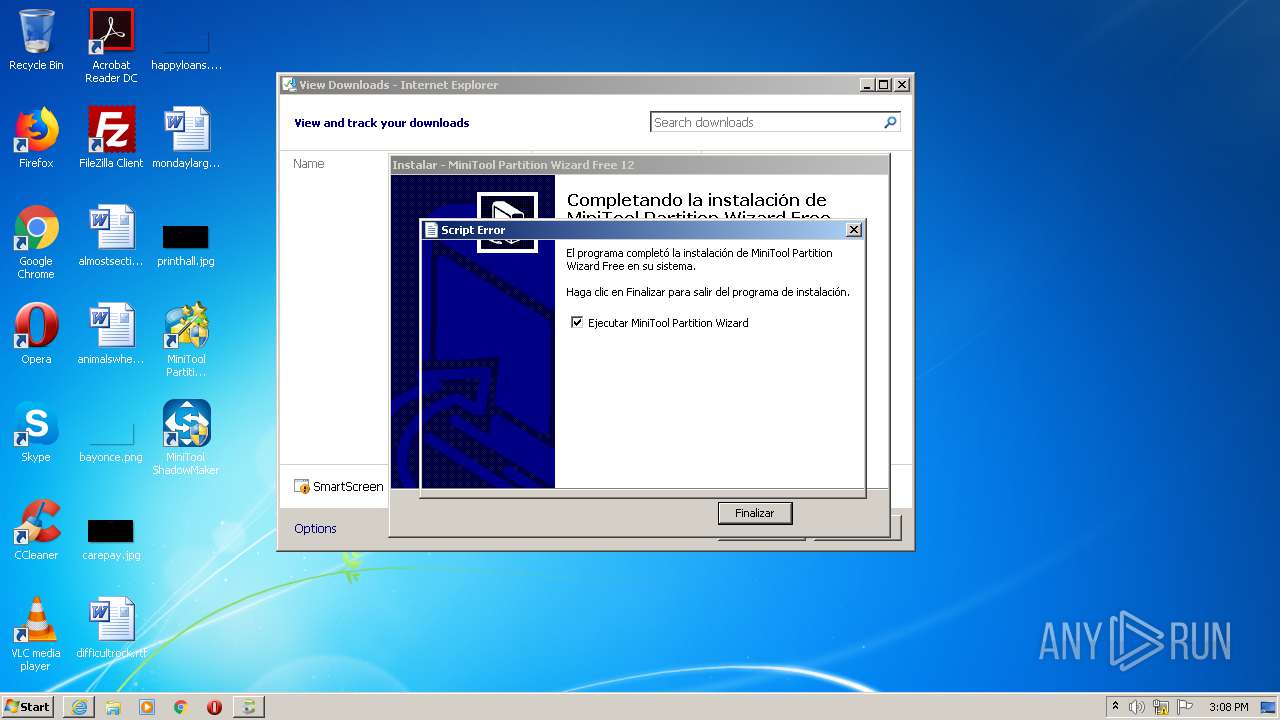This screenshot has width=1280, height=720.
Task: Select the mondaylarg document icon
Action: click(186, 137)
